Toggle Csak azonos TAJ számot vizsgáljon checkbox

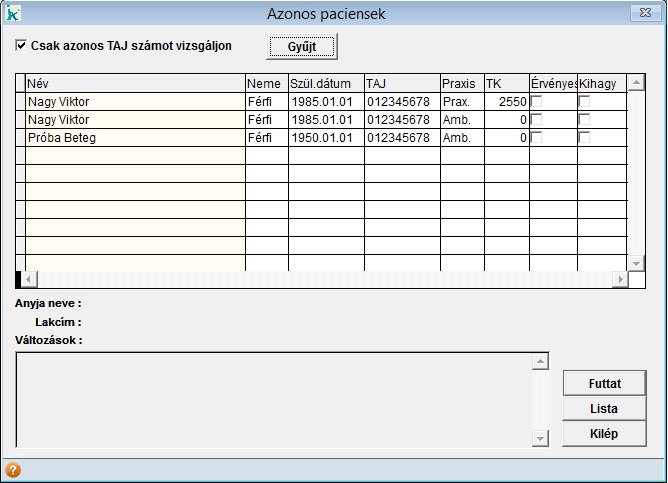[x=22, y=46]
